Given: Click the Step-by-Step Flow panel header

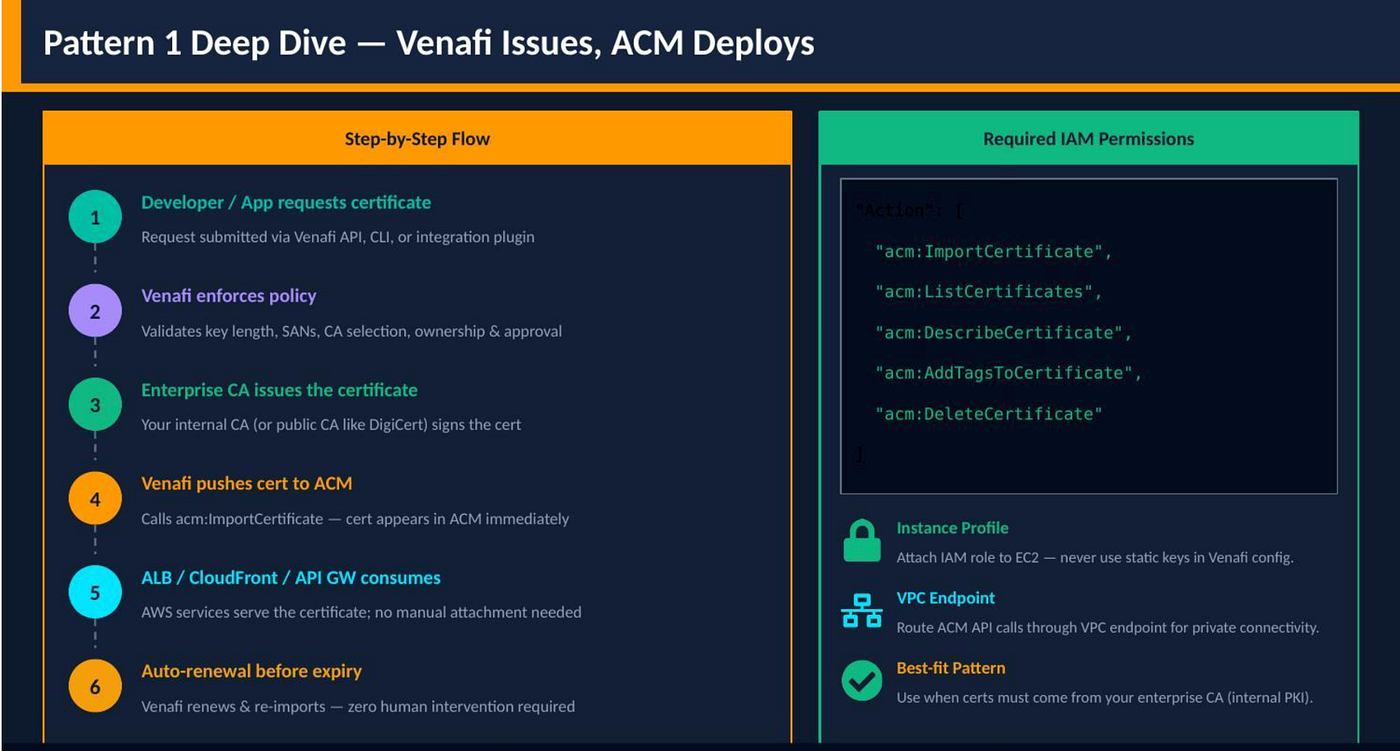Looking at the screenshot, I should coord(417,138).
